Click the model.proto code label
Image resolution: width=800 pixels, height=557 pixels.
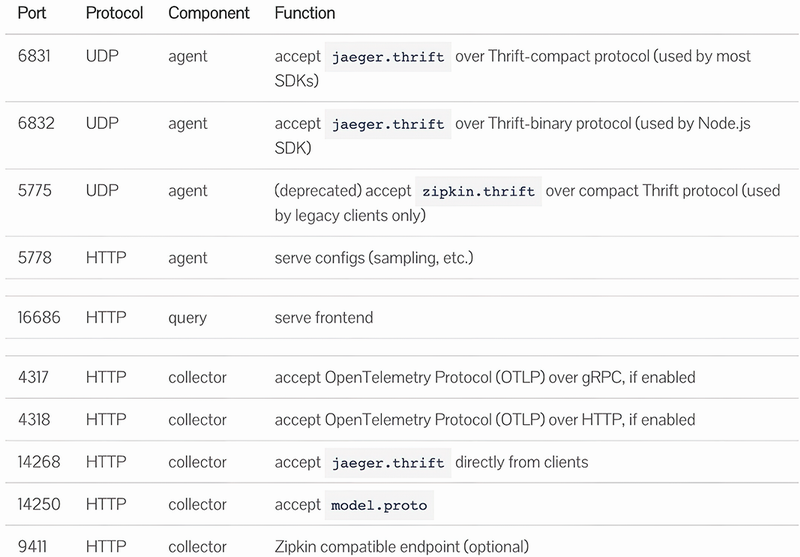(x=379, y=505)
